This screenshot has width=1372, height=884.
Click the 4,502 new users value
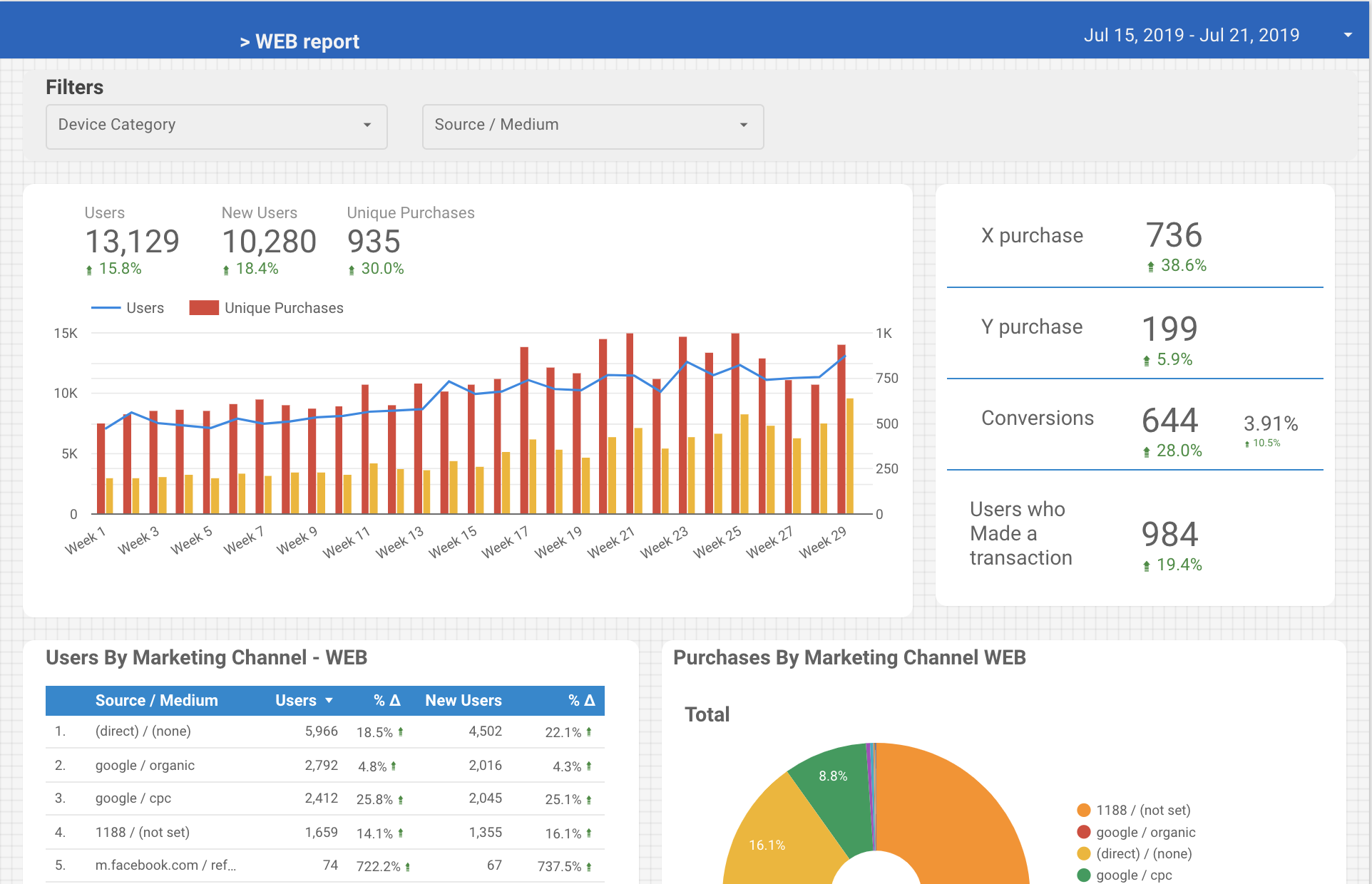tap(486, 731)
